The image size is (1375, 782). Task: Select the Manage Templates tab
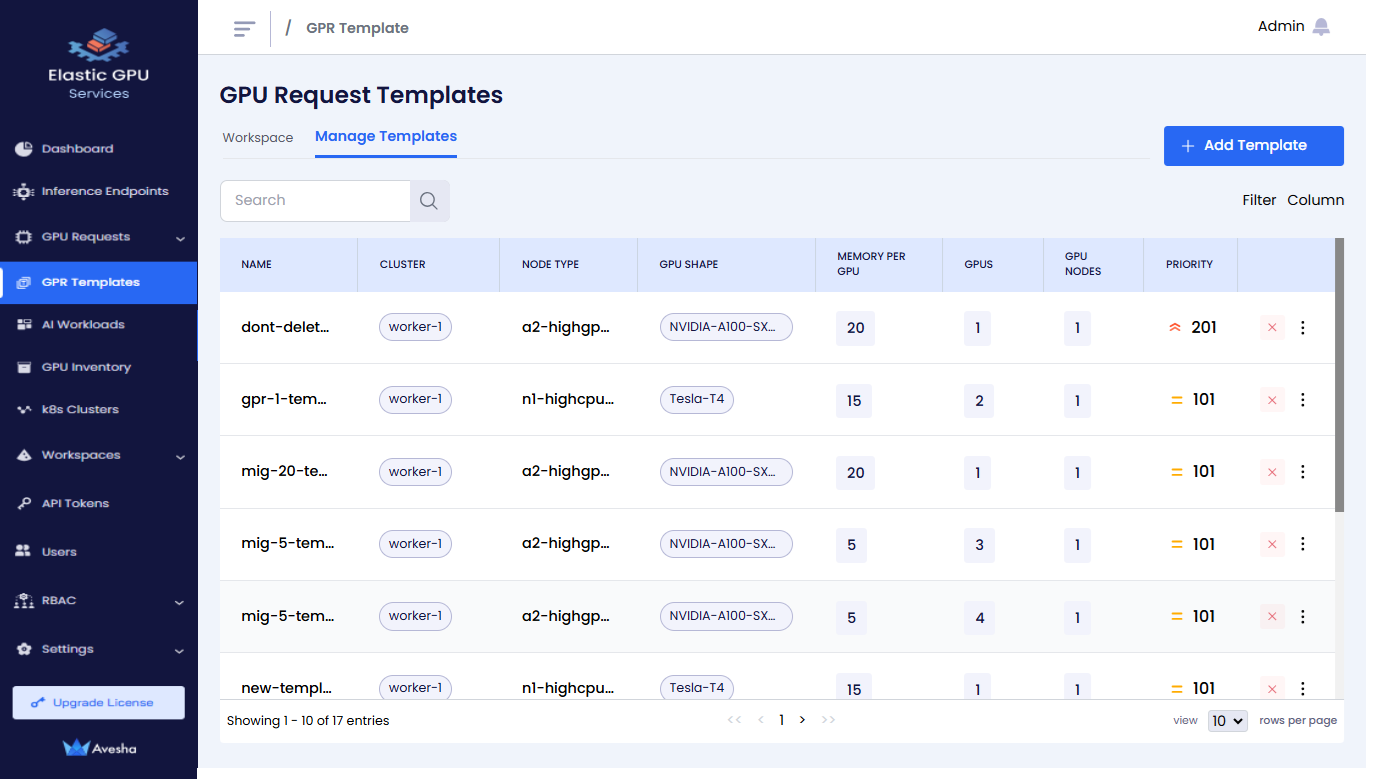(x=386, y=137)
